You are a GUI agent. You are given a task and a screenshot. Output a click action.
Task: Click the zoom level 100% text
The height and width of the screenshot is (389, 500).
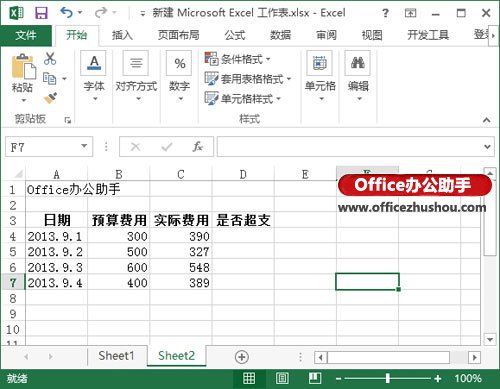468,378
